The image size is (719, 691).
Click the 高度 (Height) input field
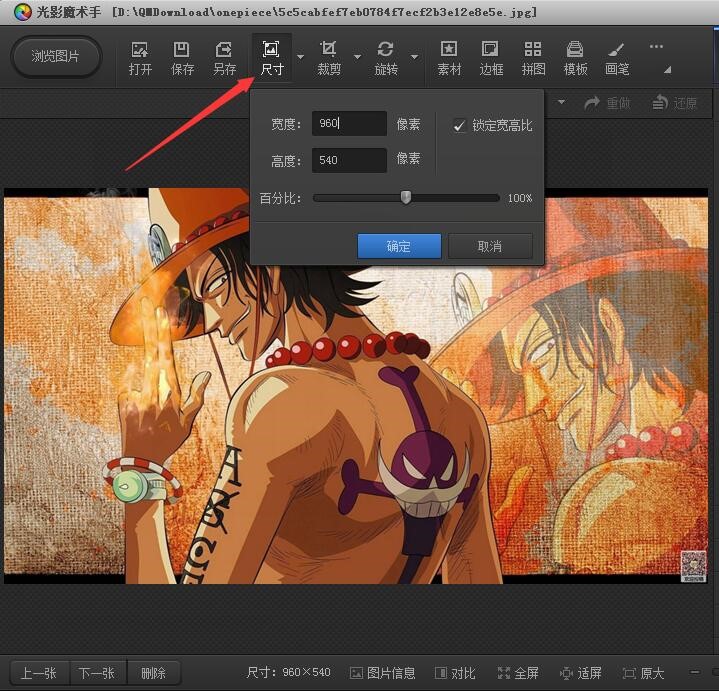point(349,160)
